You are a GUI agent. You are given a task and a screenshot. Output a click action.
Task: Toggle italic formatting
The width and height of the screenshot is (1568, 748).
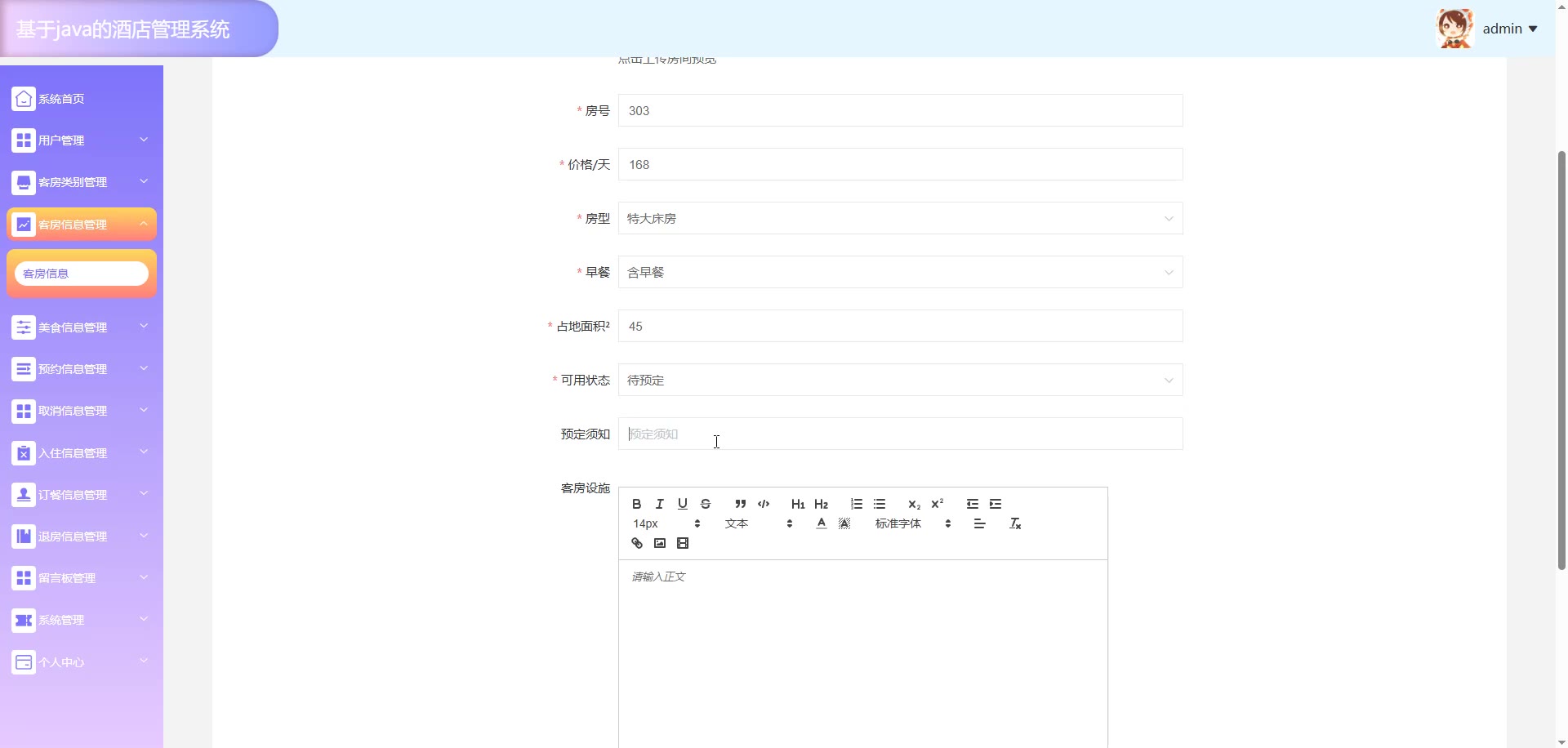pyautogui.click(x=660, y=504)
